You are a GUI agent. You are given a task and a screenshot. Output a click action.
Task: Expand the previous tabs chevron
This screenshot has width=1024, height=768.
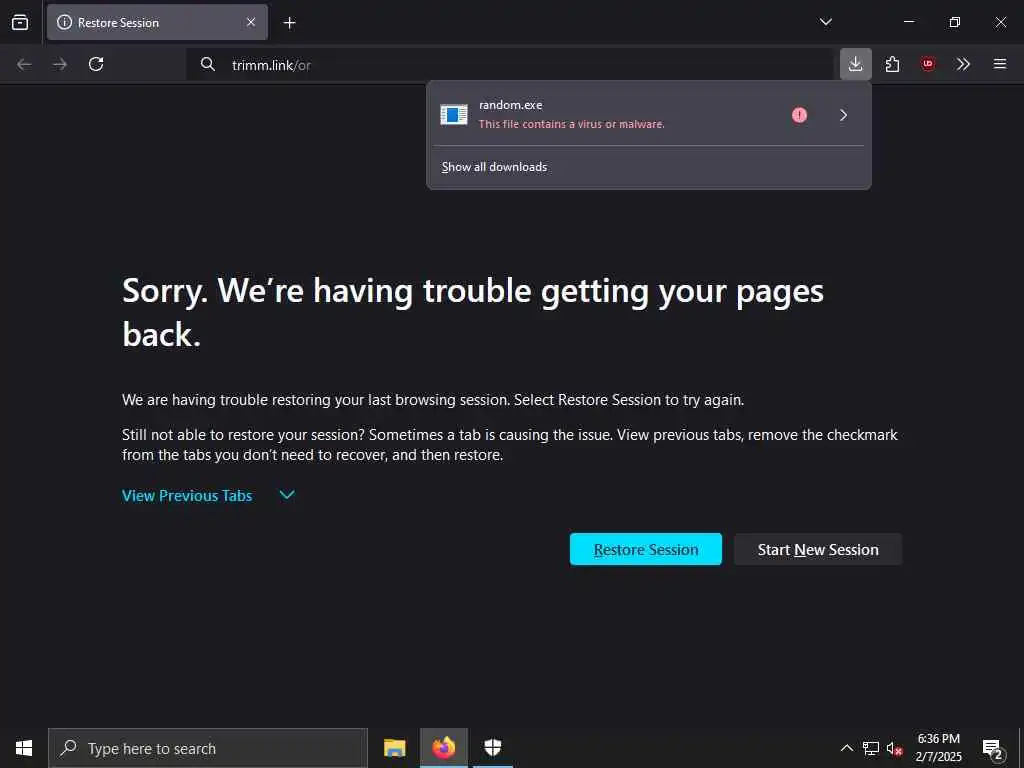click(x=287, y=495)
